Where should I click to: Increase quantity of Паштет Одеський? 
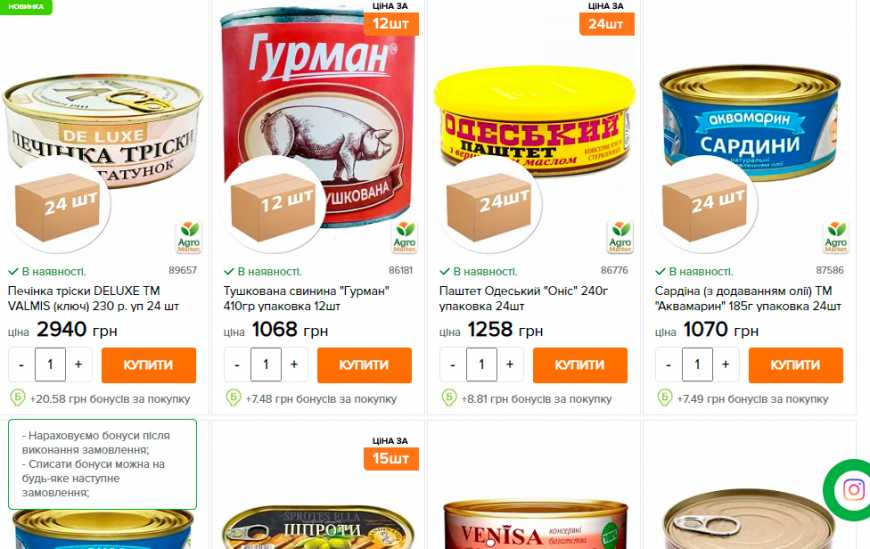pyautogui.click(x=509, y=365)
